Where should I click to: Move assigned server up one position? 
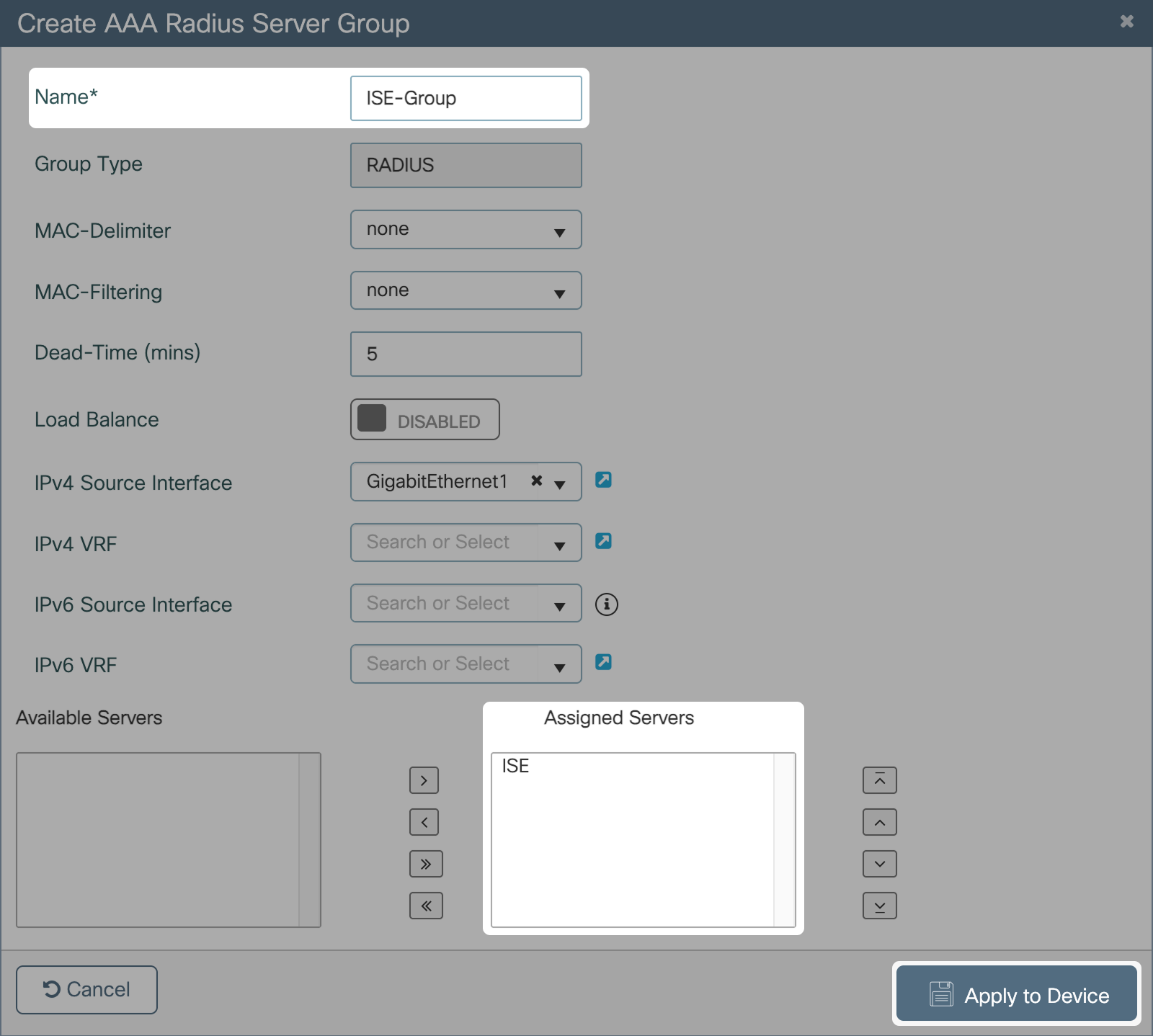(879, 822)
